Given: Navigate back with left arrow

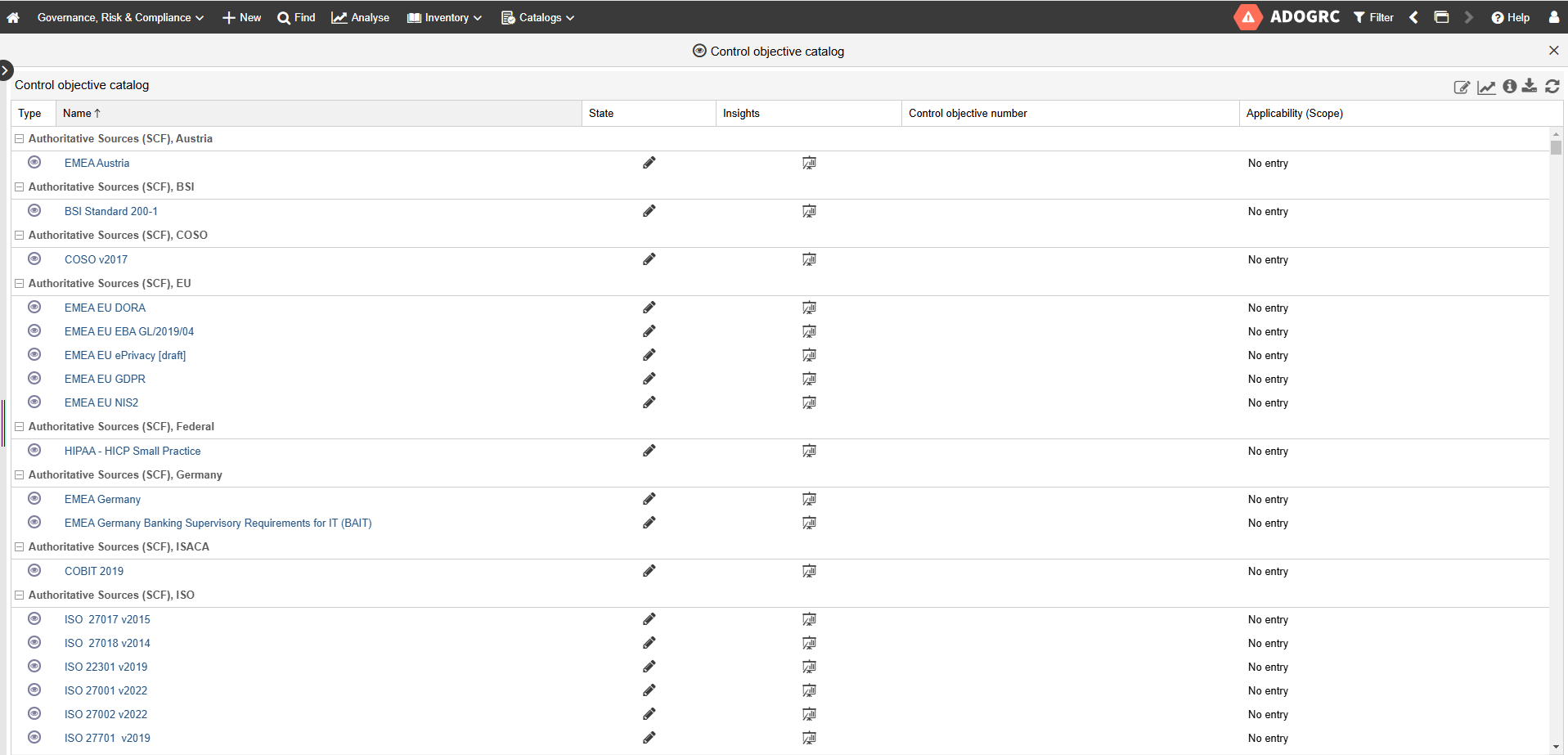Looking at the screenshot, I should (x=1413, y=17).
